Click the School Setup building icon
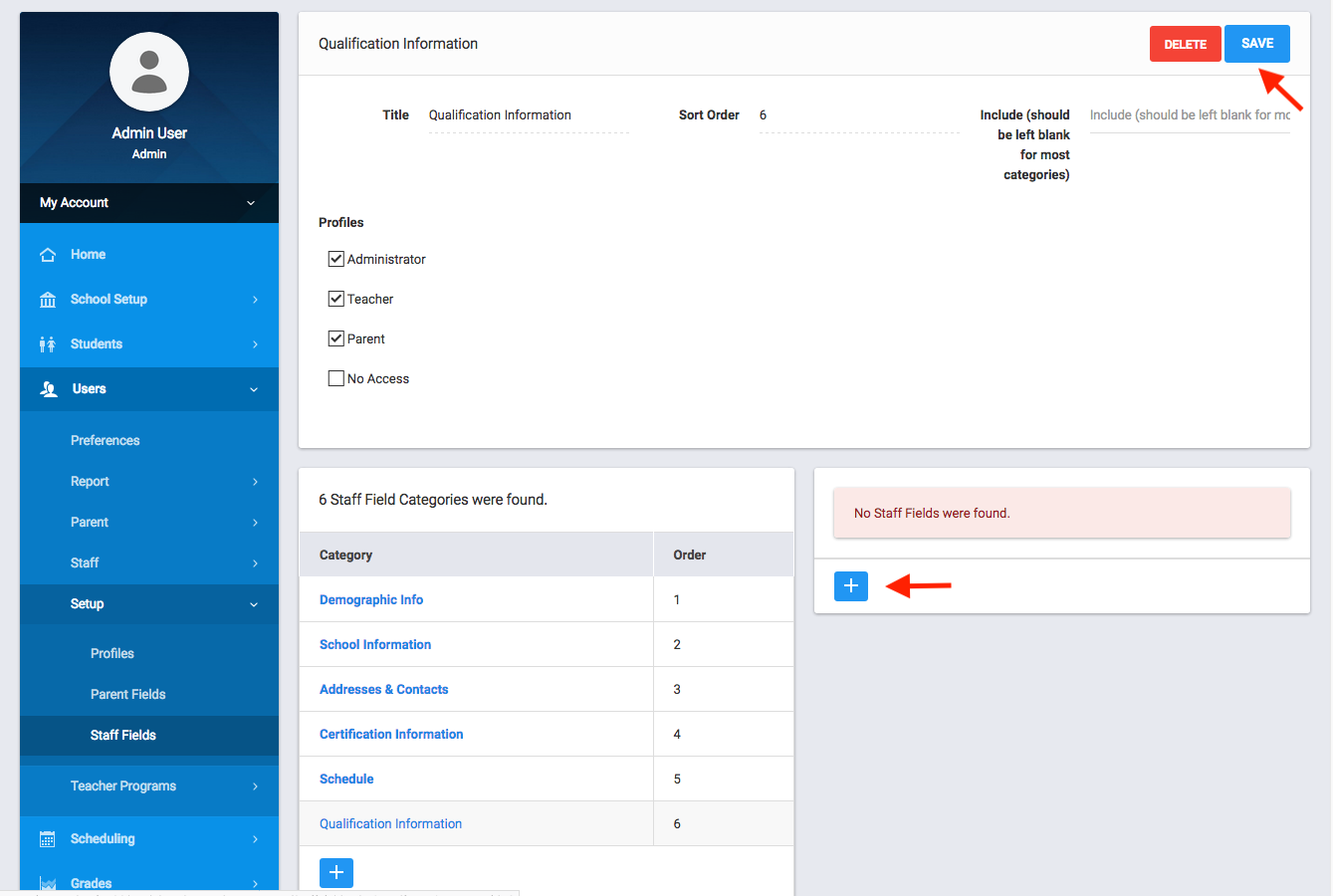Image resolution: width=1333 pixels, height=896 pixels. (x=48, y=300)
